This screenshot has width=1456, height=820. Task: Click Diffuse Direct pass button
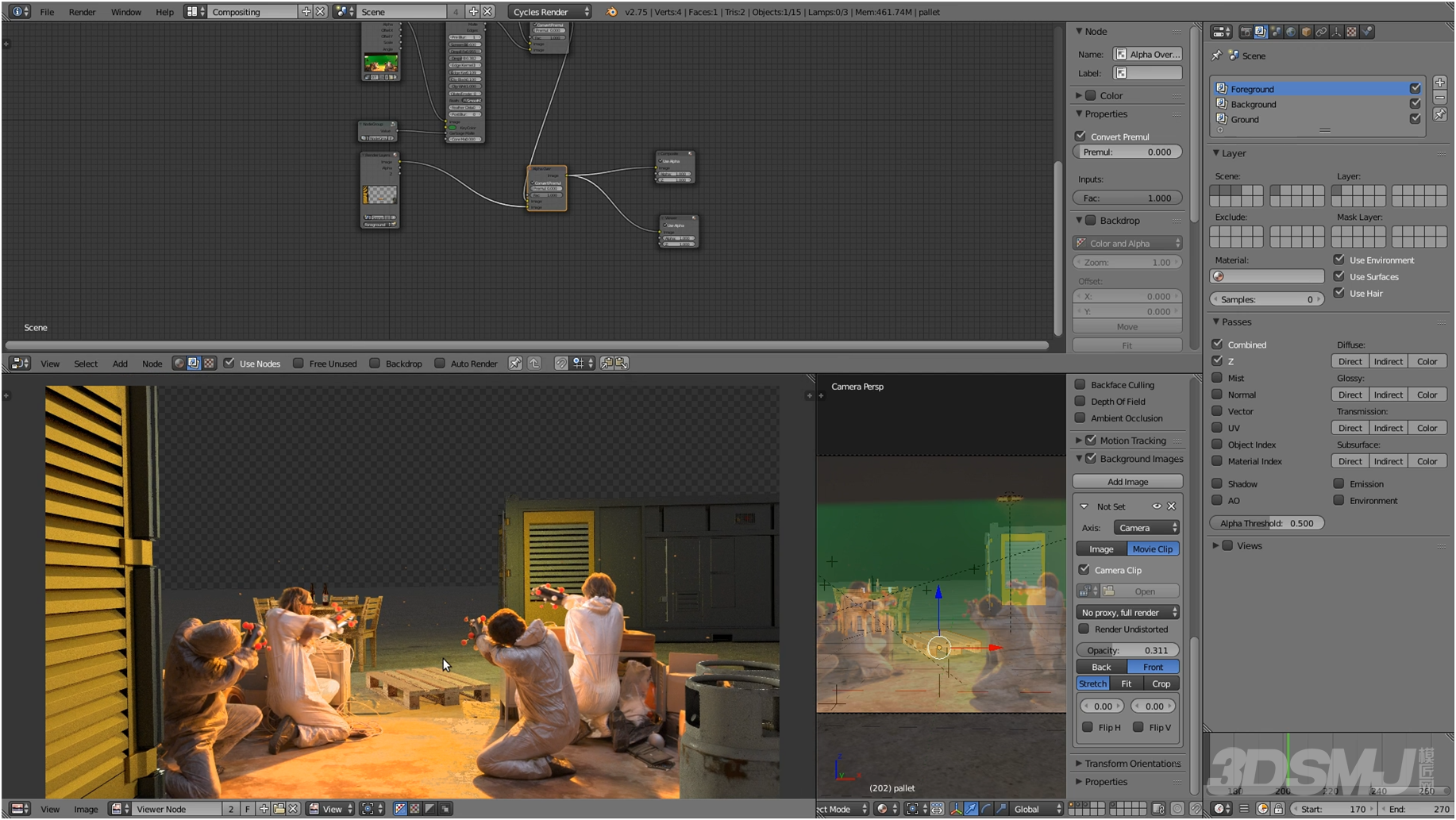pos(1350,361)
